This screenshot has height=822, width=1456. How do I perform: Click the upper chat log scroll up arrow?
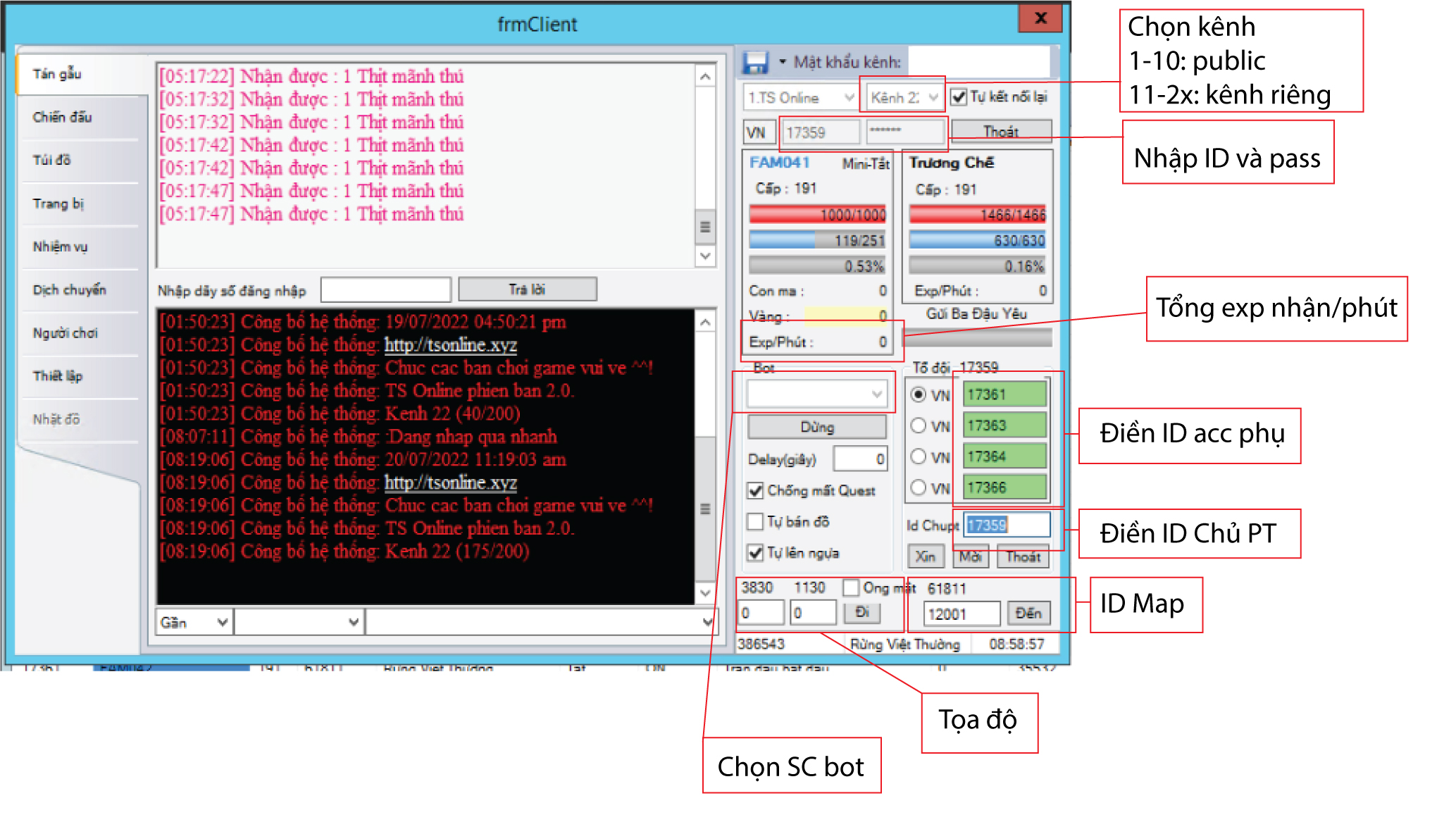[x=705, y=76]
